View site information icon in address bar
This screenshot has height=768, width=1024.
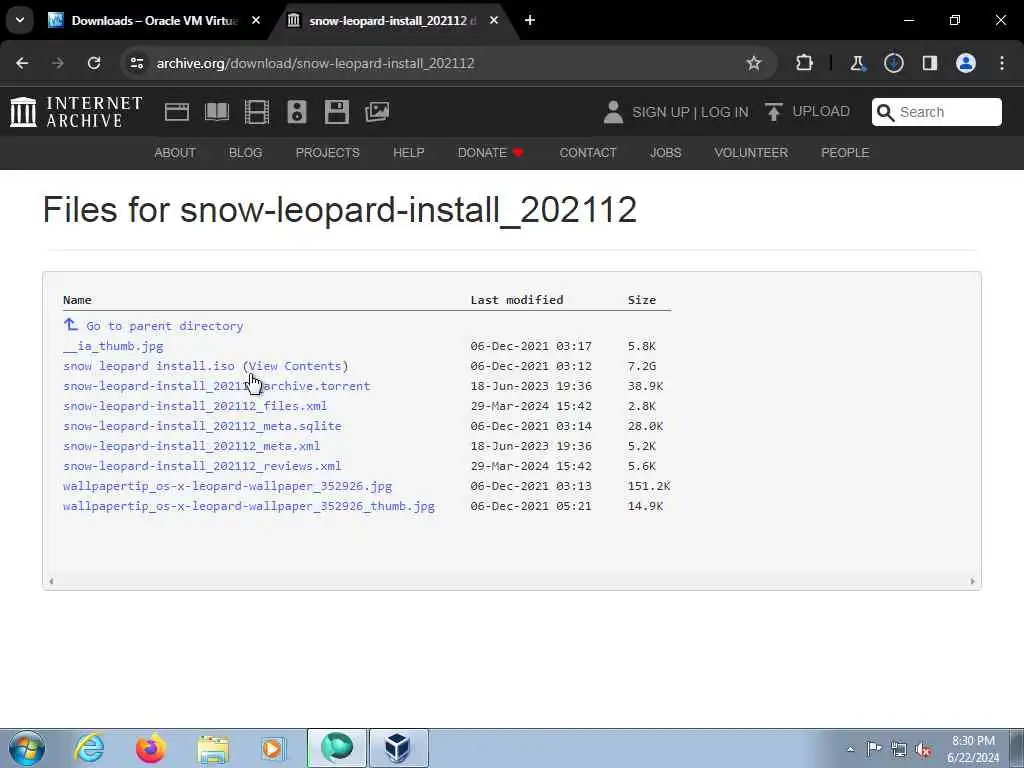click(x=136, y=63)
